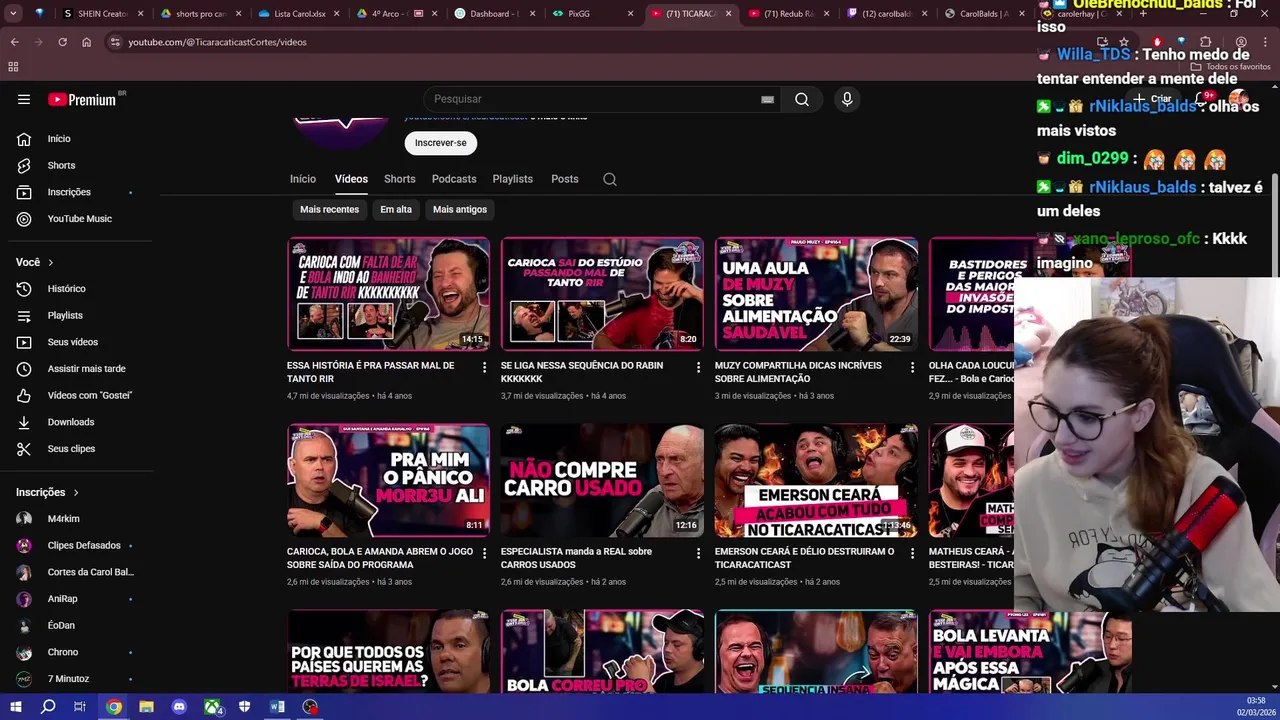Image resolution: width=1280 pixels, height=720 pixels.
Task: Open options for 'SE LIGA NESSA SEQUÊNCIA DO RABIN' video
Action: tap(699, 367)
